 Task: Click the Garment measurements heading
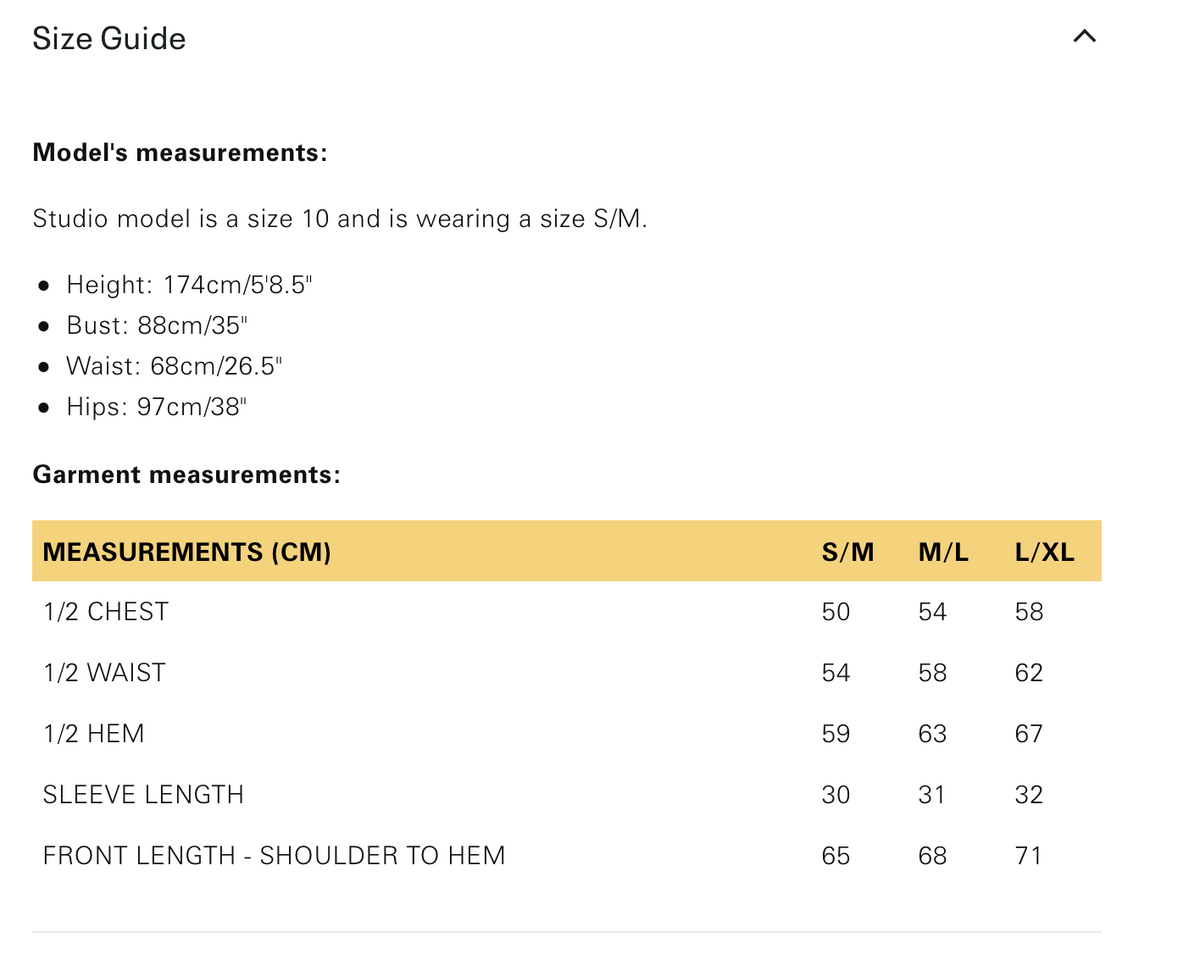click(x=187, y=475)
